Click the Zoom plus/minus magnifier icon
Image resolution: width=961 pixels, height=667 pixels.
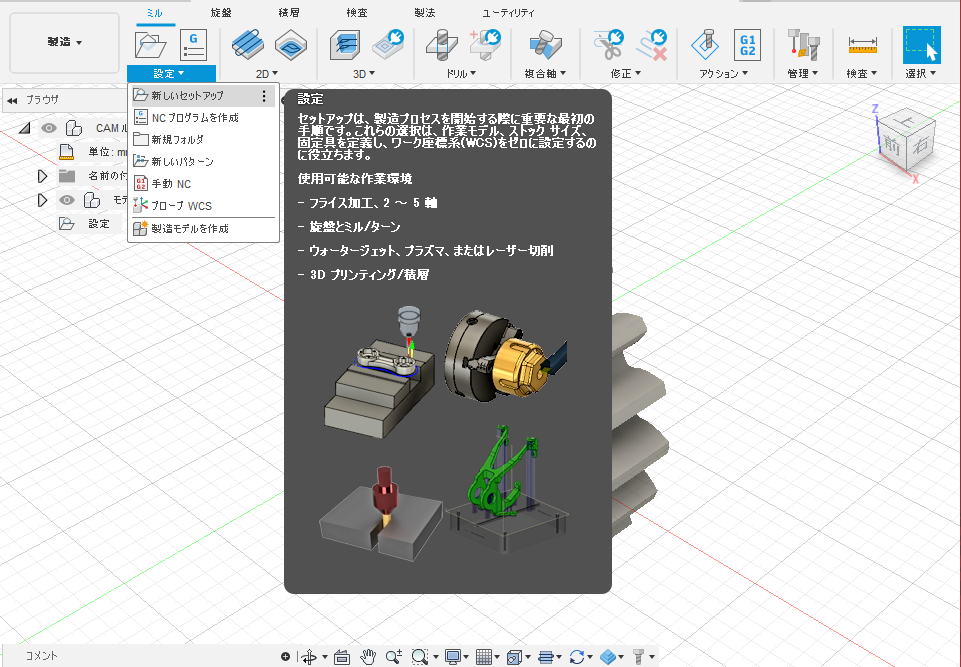pos(393,657)
